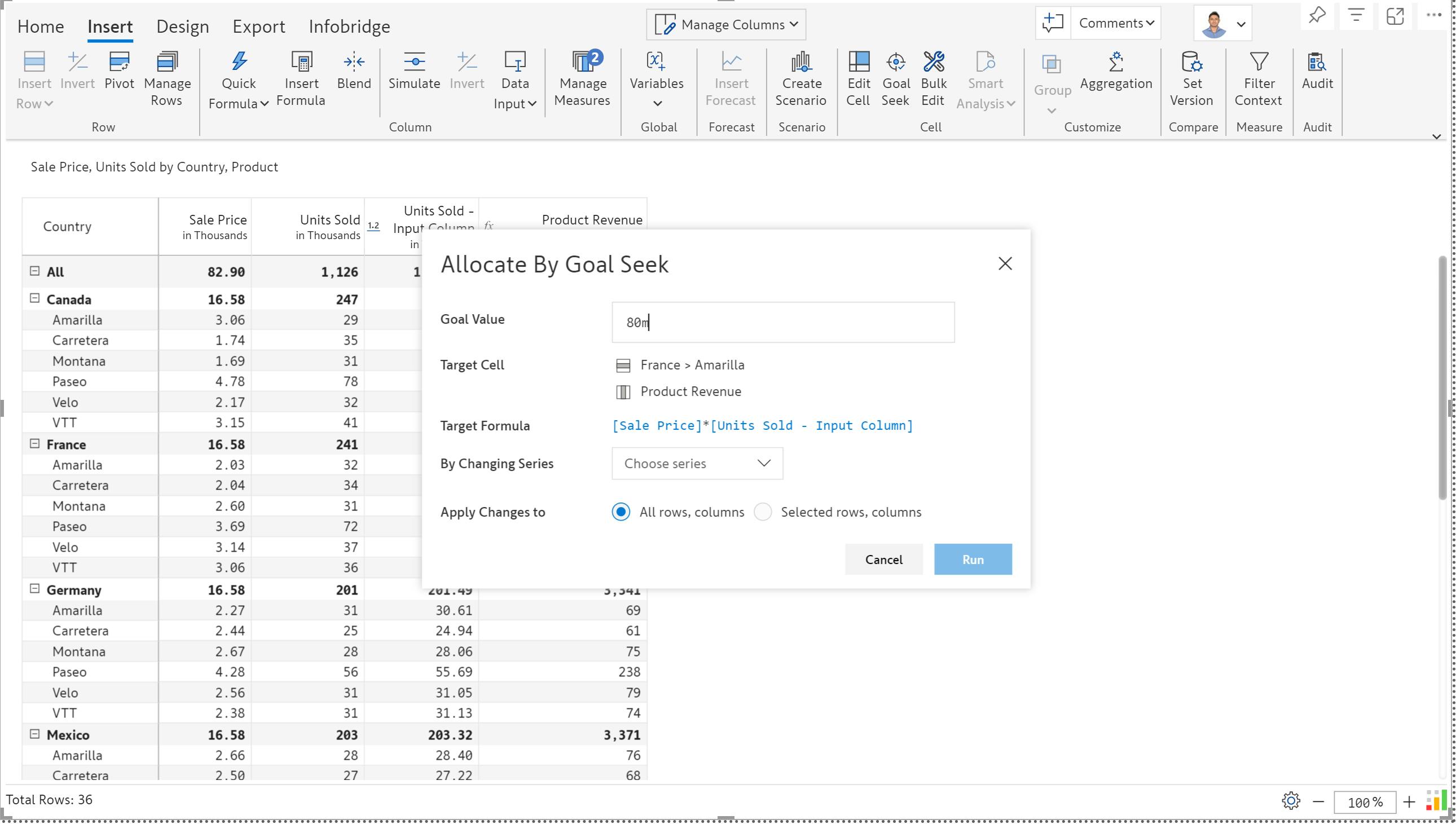Screen dimensions: 1456x824
Task: Select All rows, columns radio option
Action: pos(621,512)
